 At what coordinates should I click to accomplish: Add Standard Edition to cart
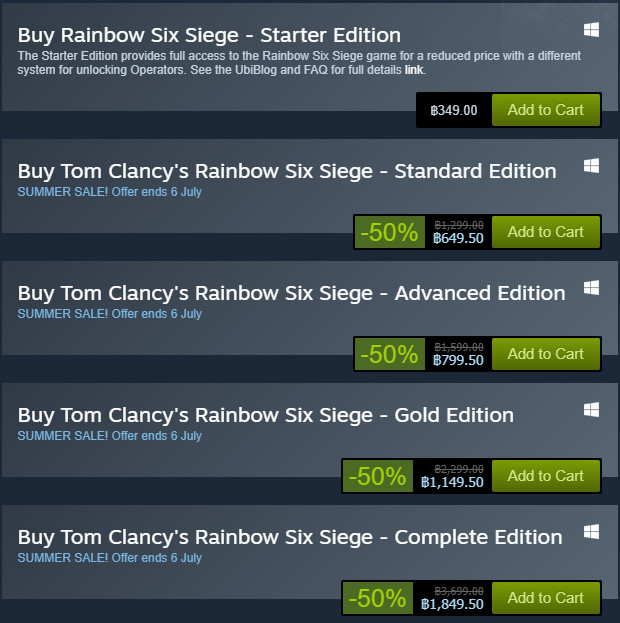click(x=545, y=232)
